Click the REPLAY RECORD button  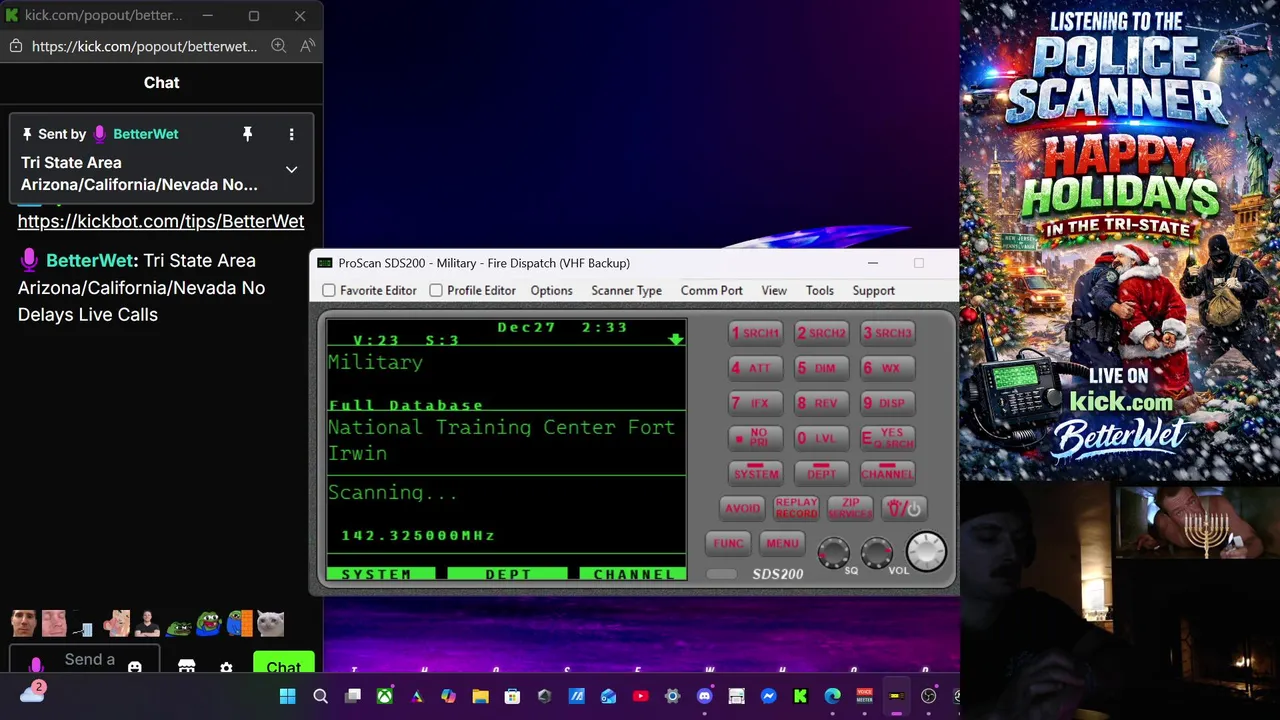coord(796,508)
